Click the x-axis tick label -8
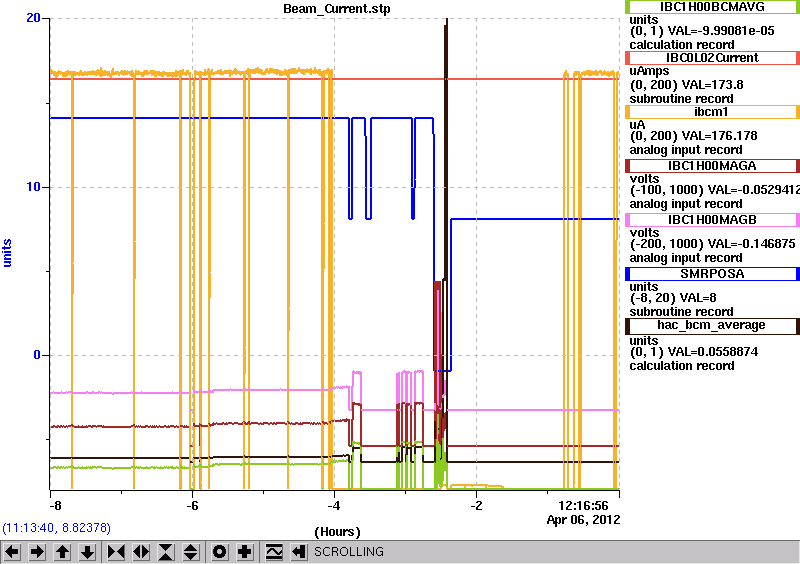Screen dimensions: 800x564 [x=56, y=506]
